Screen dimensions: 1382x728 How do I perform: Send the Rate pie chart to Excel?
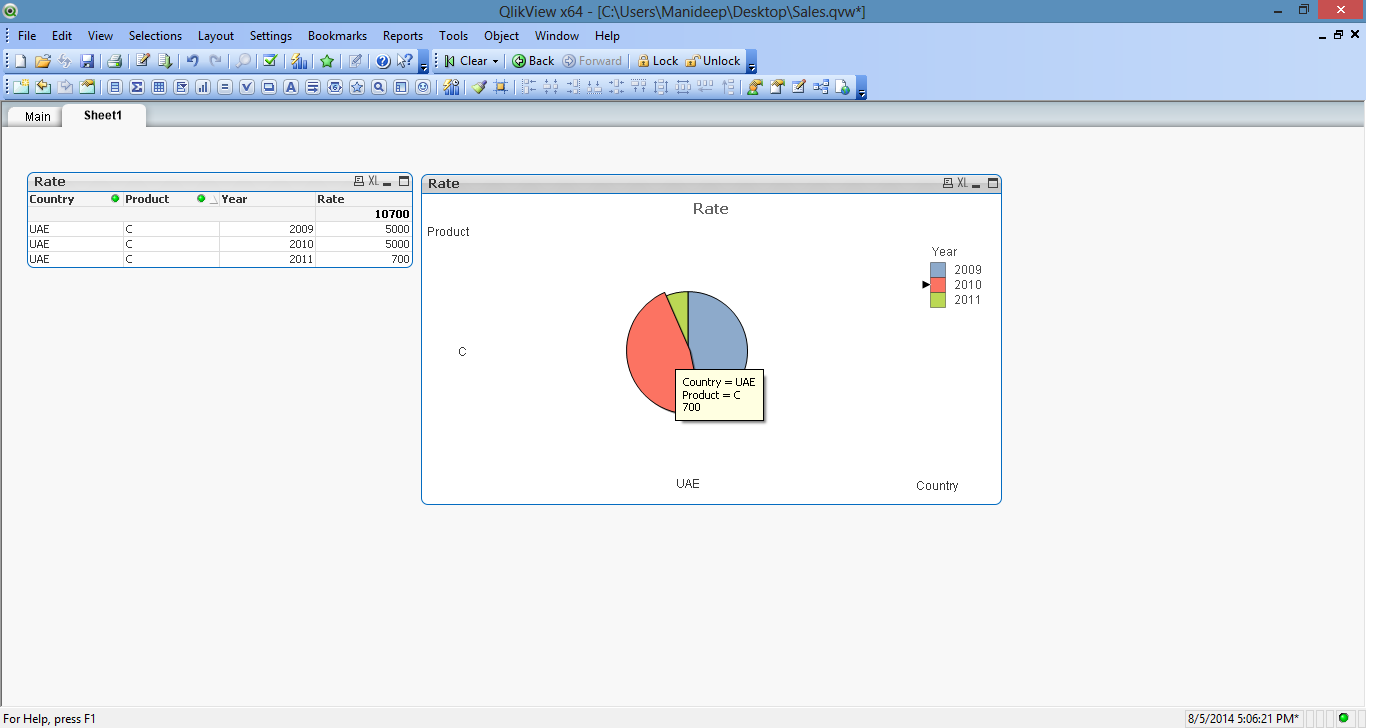point(962,183)
